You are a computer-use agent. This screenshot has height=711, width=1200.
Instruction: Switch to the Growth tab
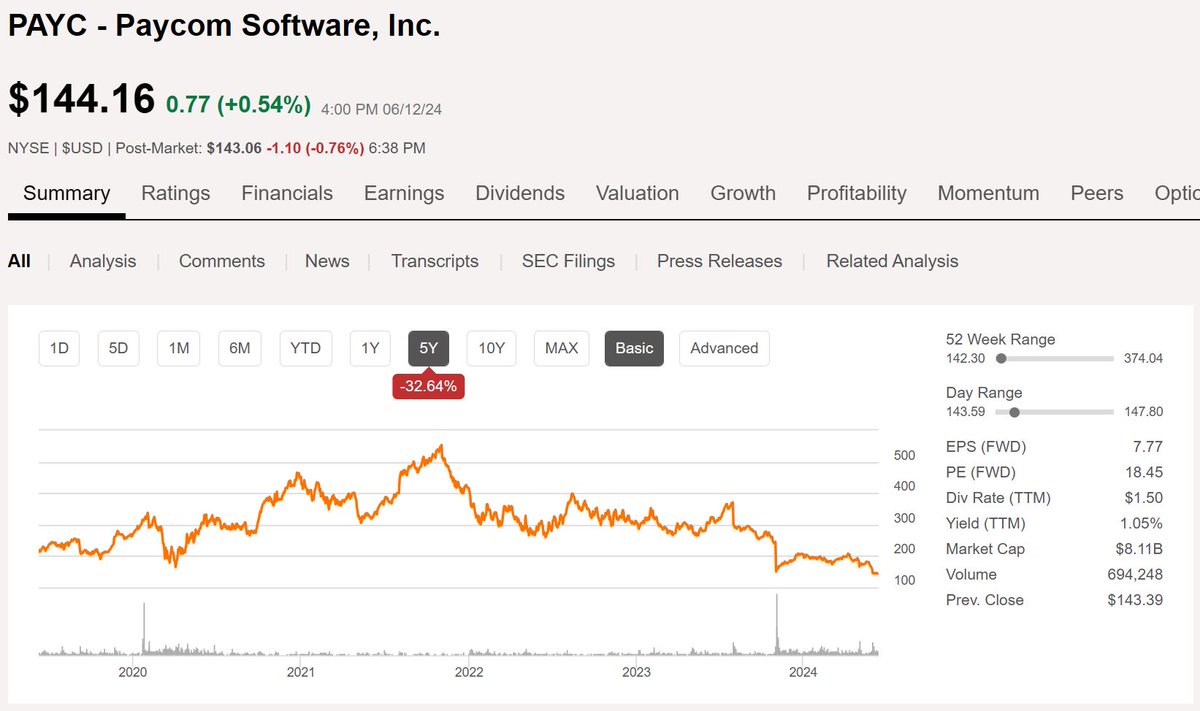point(743,193)
